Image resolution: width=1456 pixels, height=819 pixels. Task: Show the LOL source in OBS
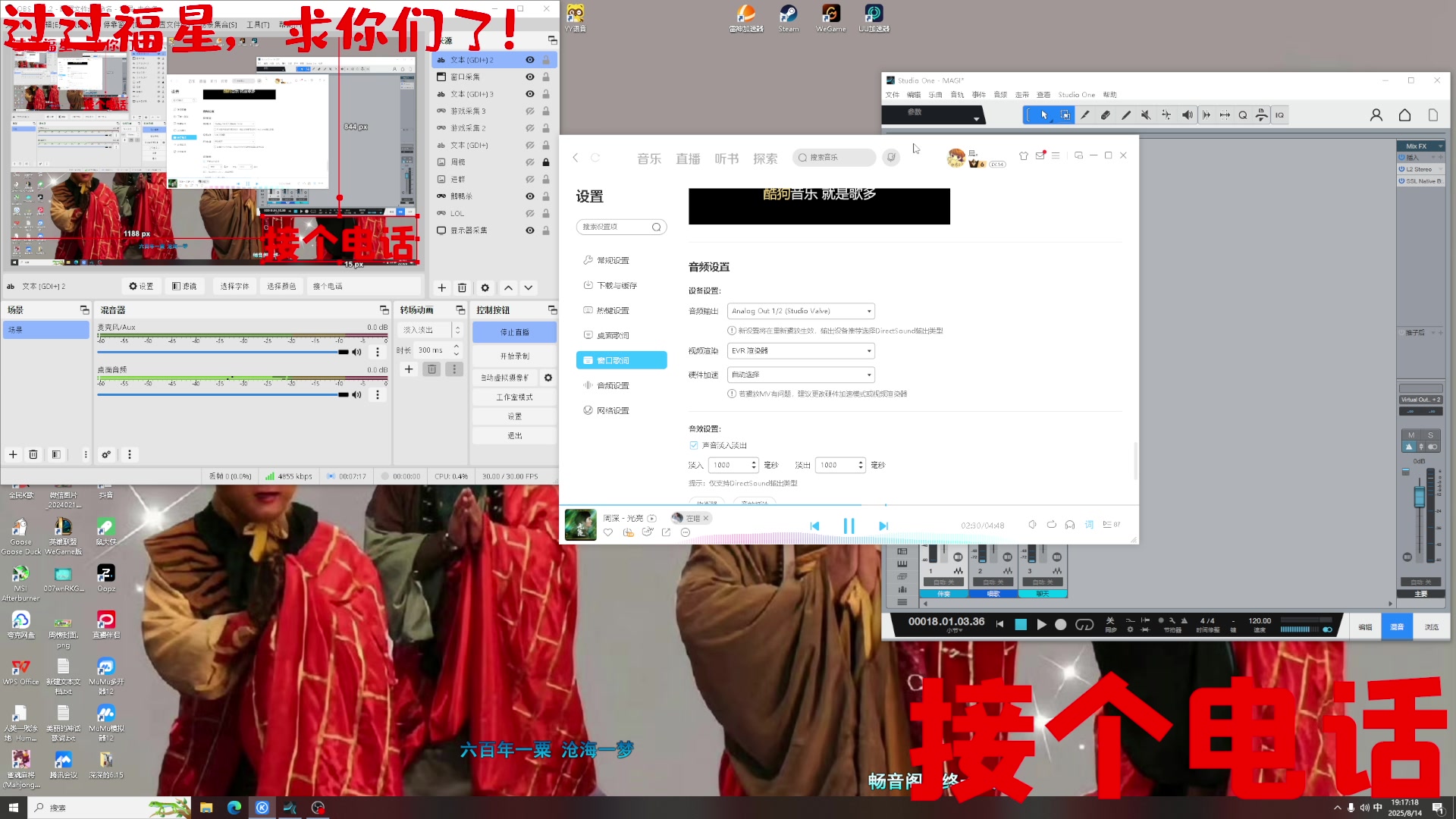pos(530,213)
